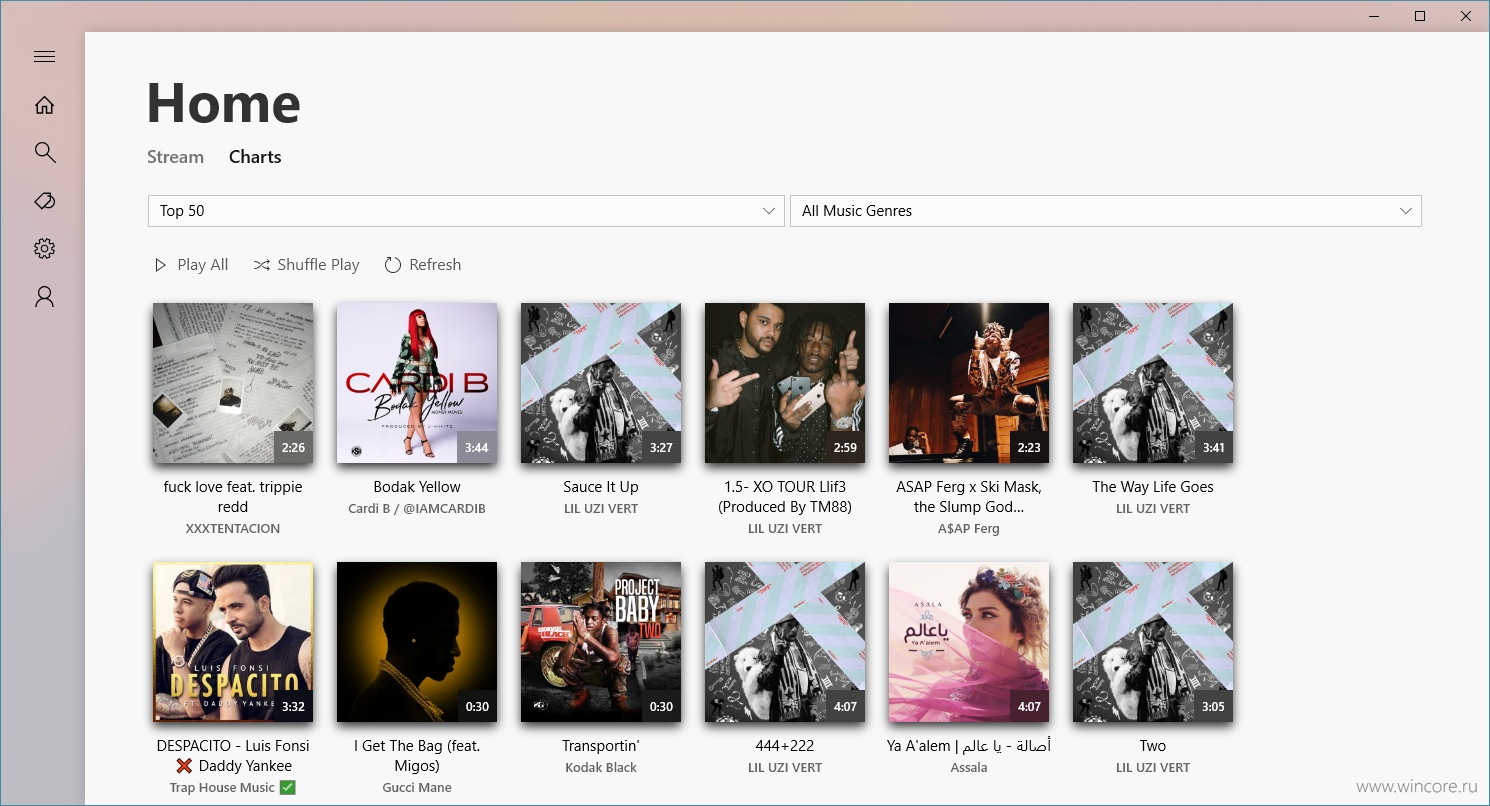This screenshot has height=806, width=1490.
Task: Open the XO TOUR Llif3 thumbnail
Action: pos(785,383)
